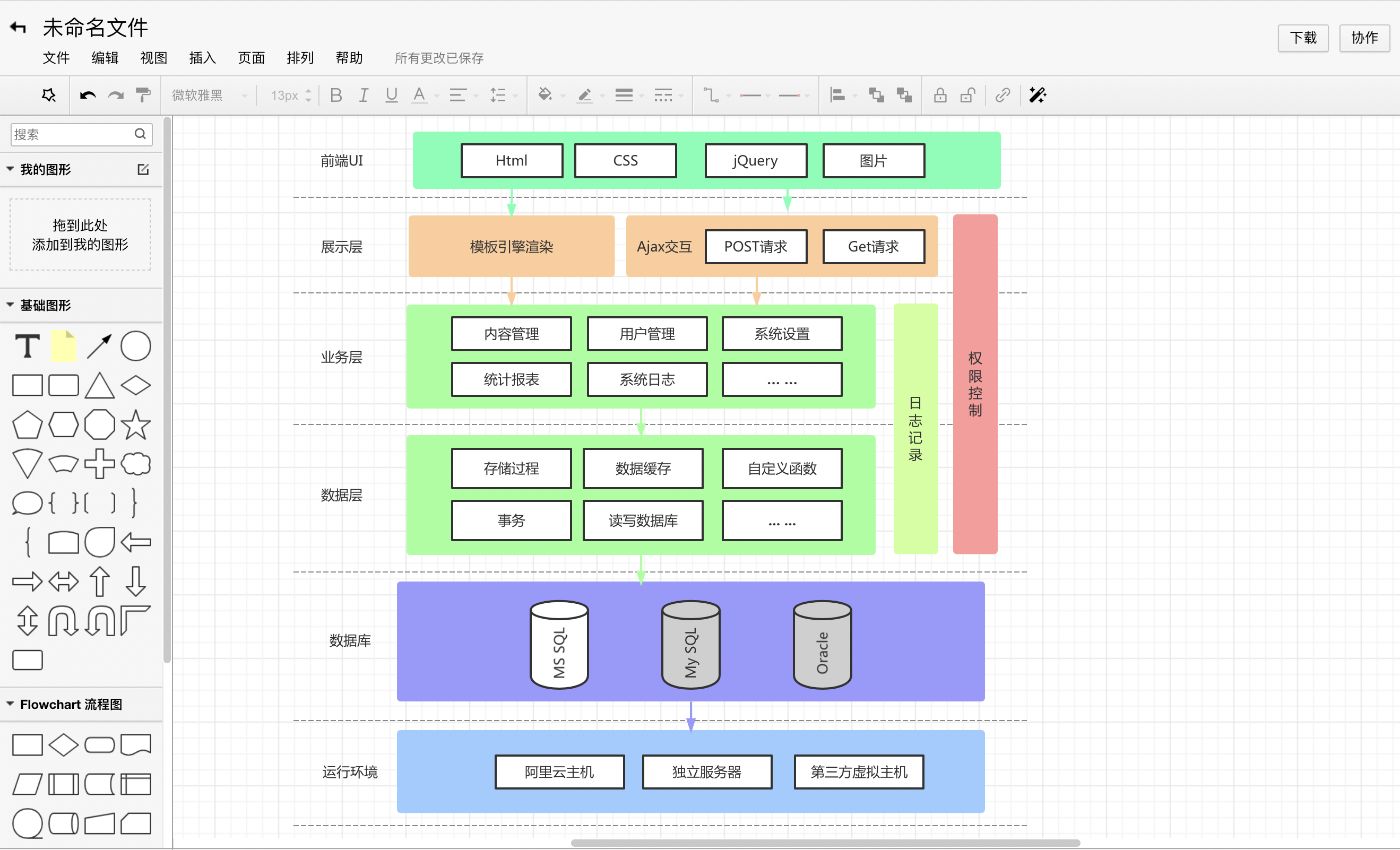
Task: Click the undo arrow icon
Action: pos(86,94)
